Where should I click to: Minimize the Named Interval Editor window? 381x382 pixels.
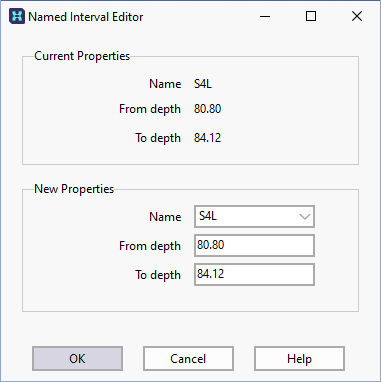265,16
